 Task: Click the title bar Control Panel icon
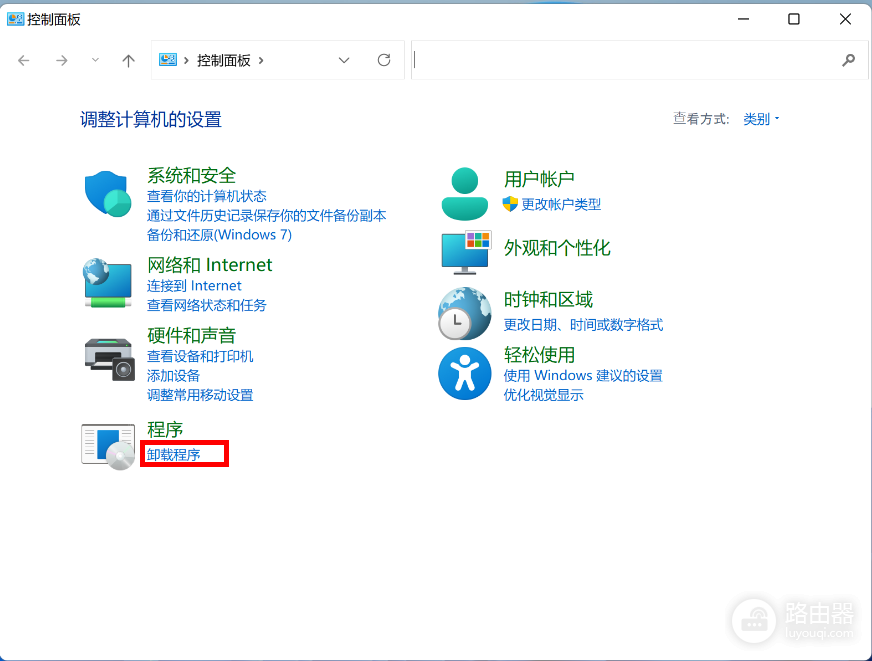pos(15,19)
